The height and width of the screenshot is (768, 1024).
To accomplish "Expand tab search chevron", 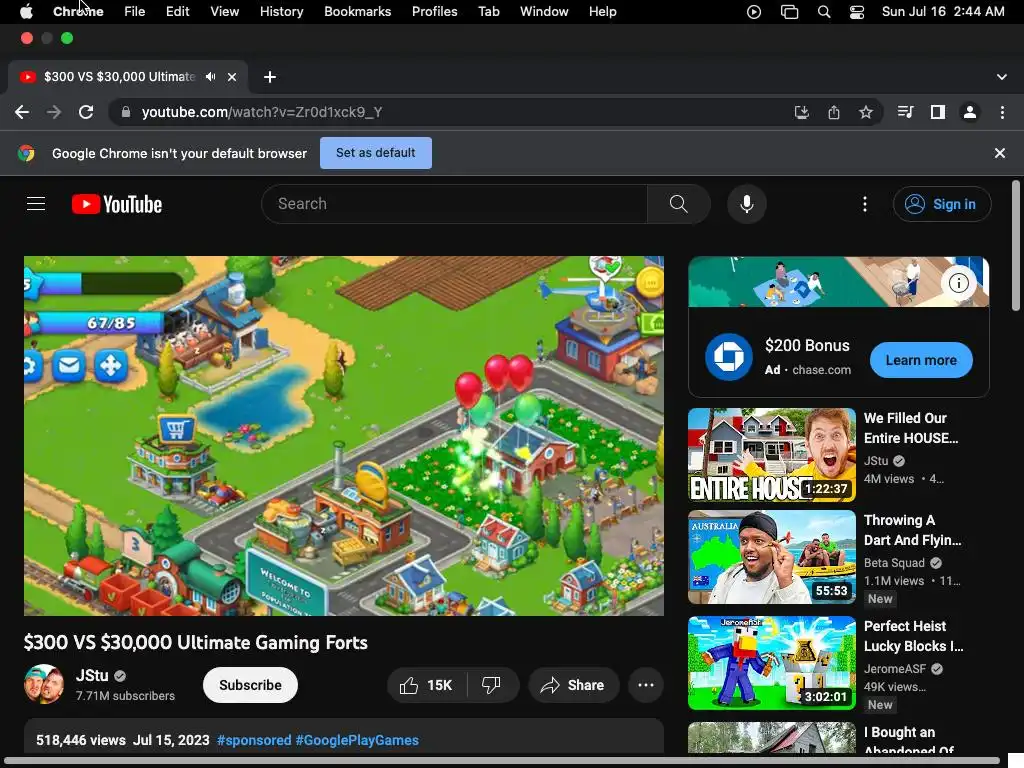I will [1001, 77].
